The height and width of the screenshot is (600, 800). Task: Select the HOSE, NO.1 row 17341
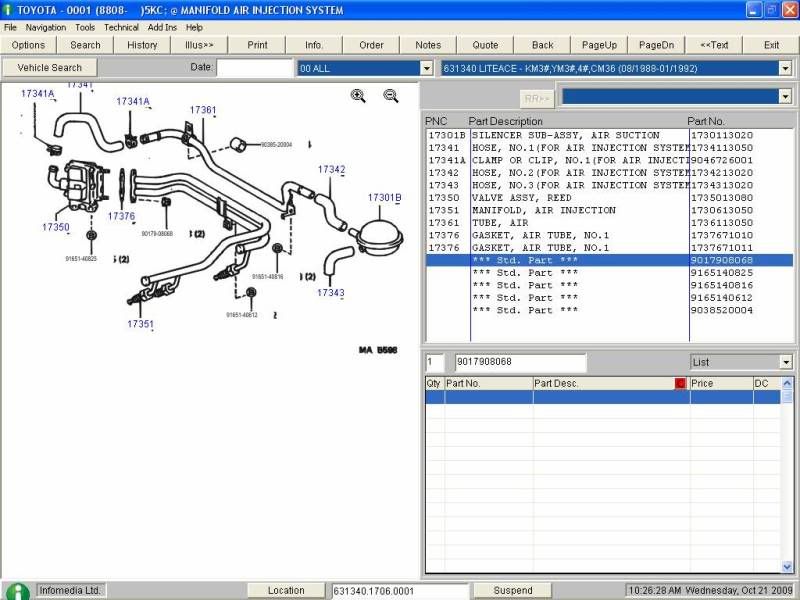tap(609, 148)
